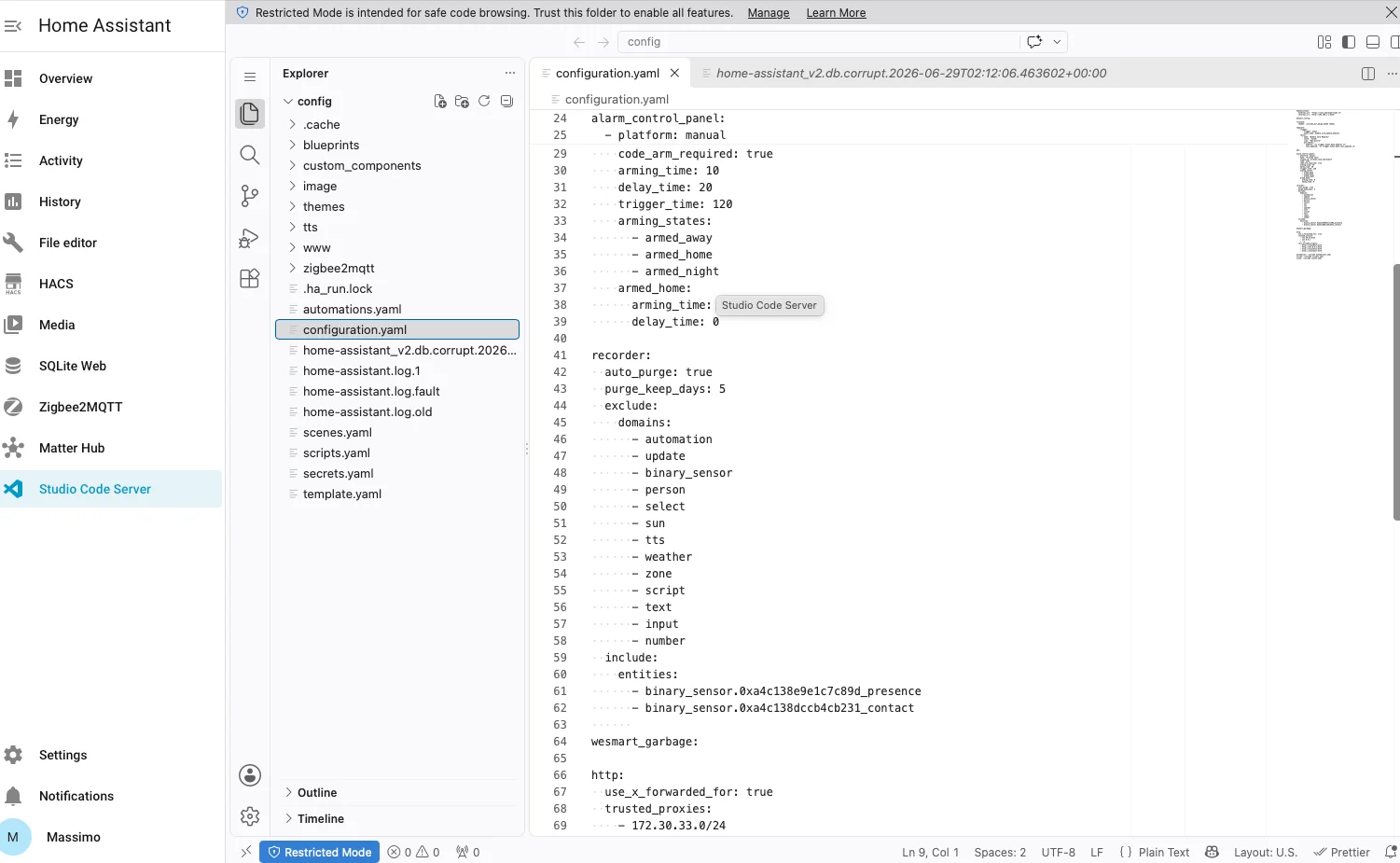The image size is (1400, 863).
Task: Change language mode from Plain Text
Action: [x=1163, y=852]
